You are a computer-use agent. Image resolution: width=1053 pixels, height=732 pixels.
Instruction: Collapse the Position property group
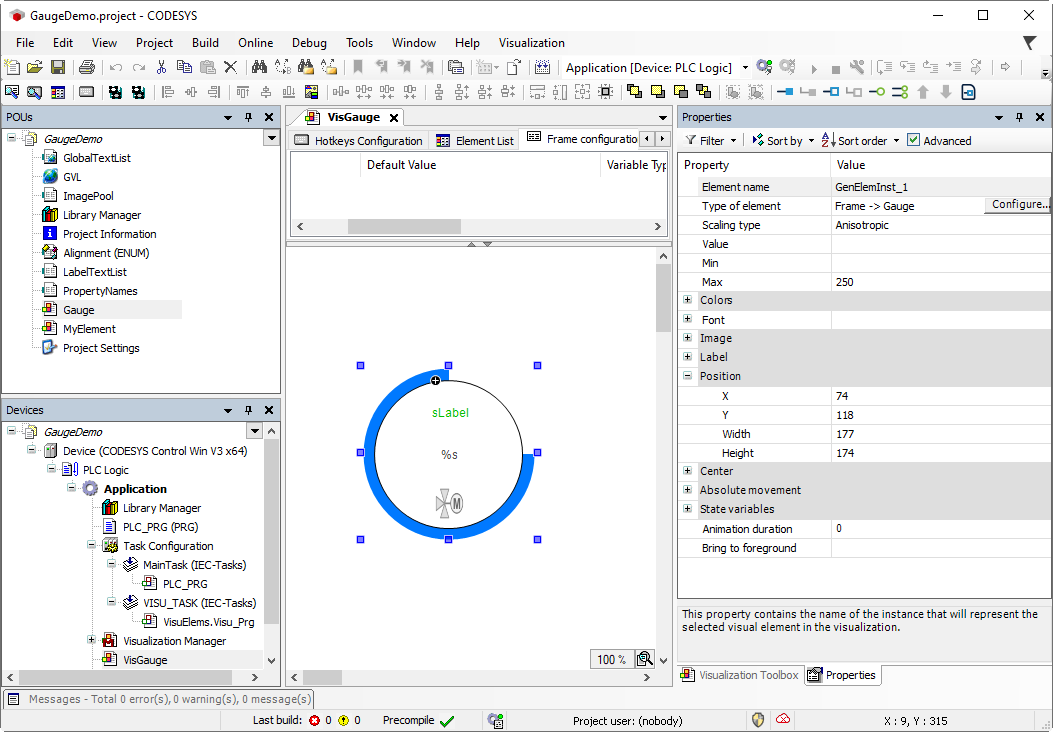click(x=687, y=376)
